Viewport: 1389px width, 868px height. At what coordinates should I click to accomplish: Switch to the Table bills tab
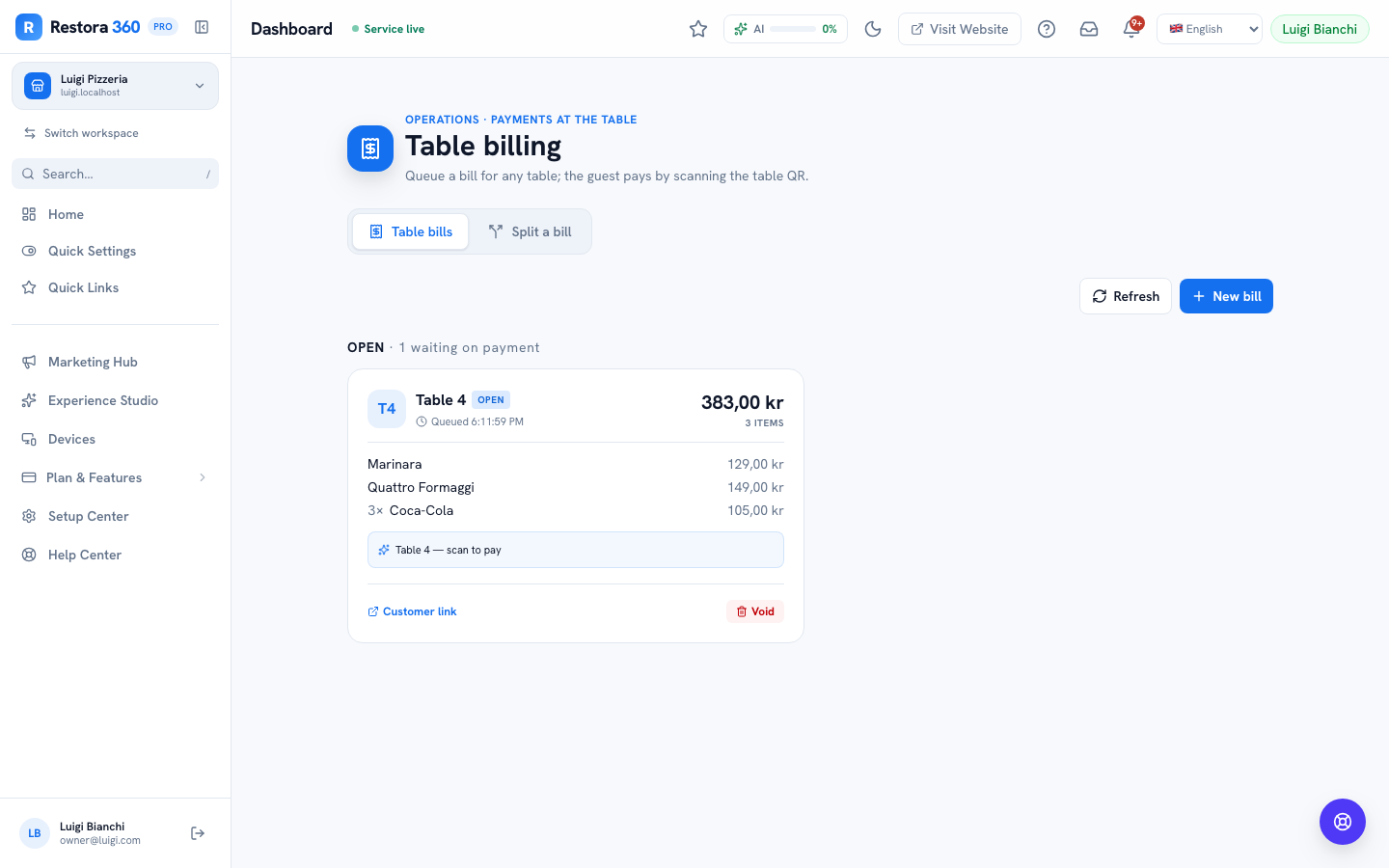[411, 231]
